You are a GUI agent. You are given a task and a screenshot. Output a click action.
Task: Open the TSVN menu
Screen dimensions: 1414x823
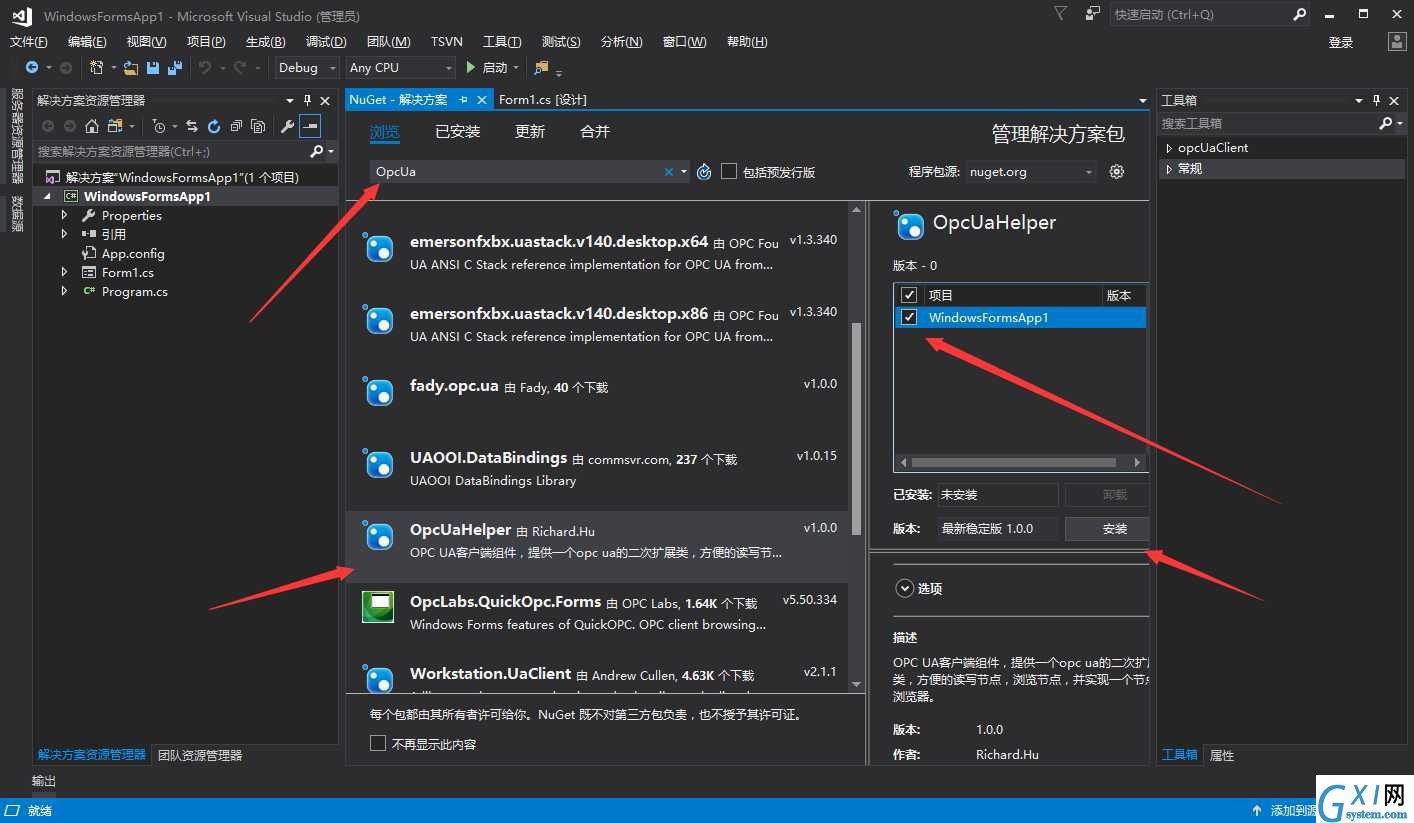pyautogui.click(x=447, y=41)
